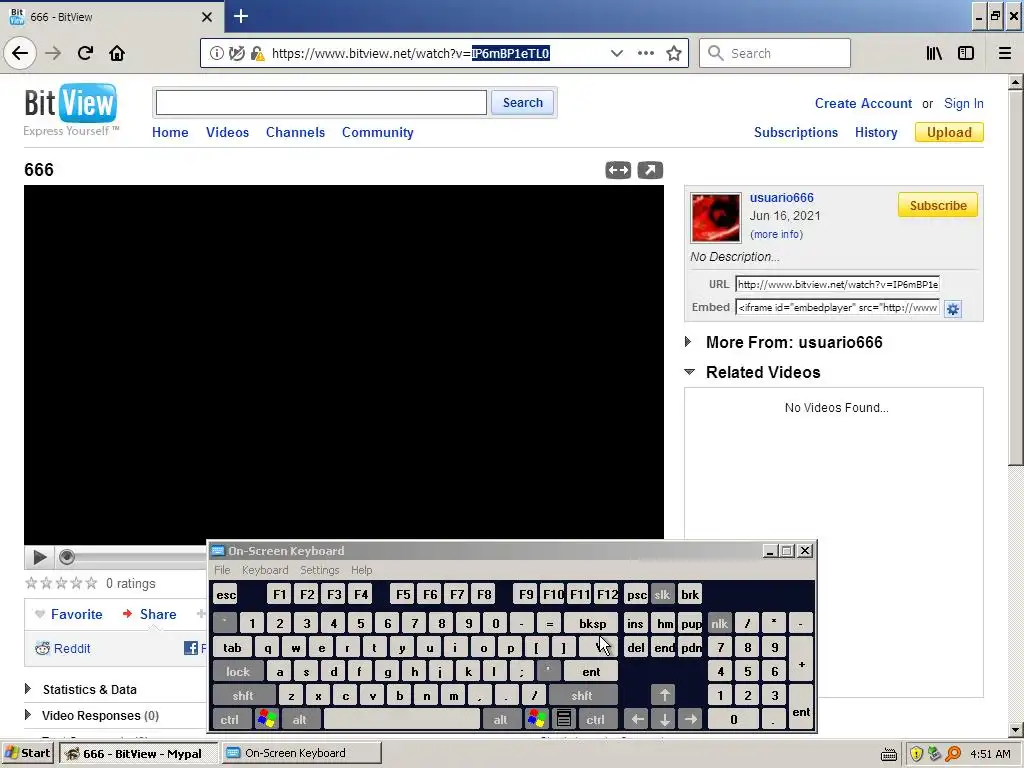Rate video with the fifth star
The image size is (1024, 768).
91,583
